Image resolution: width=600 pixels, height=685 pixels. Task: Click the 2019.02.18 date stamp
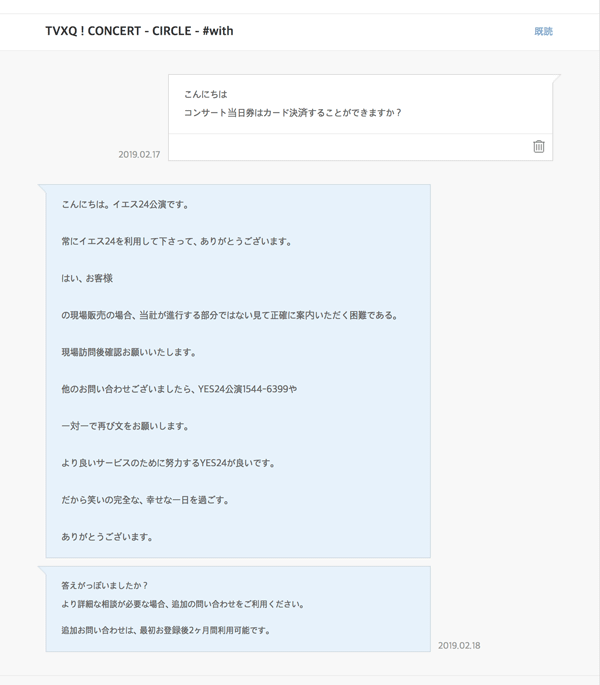459,646
